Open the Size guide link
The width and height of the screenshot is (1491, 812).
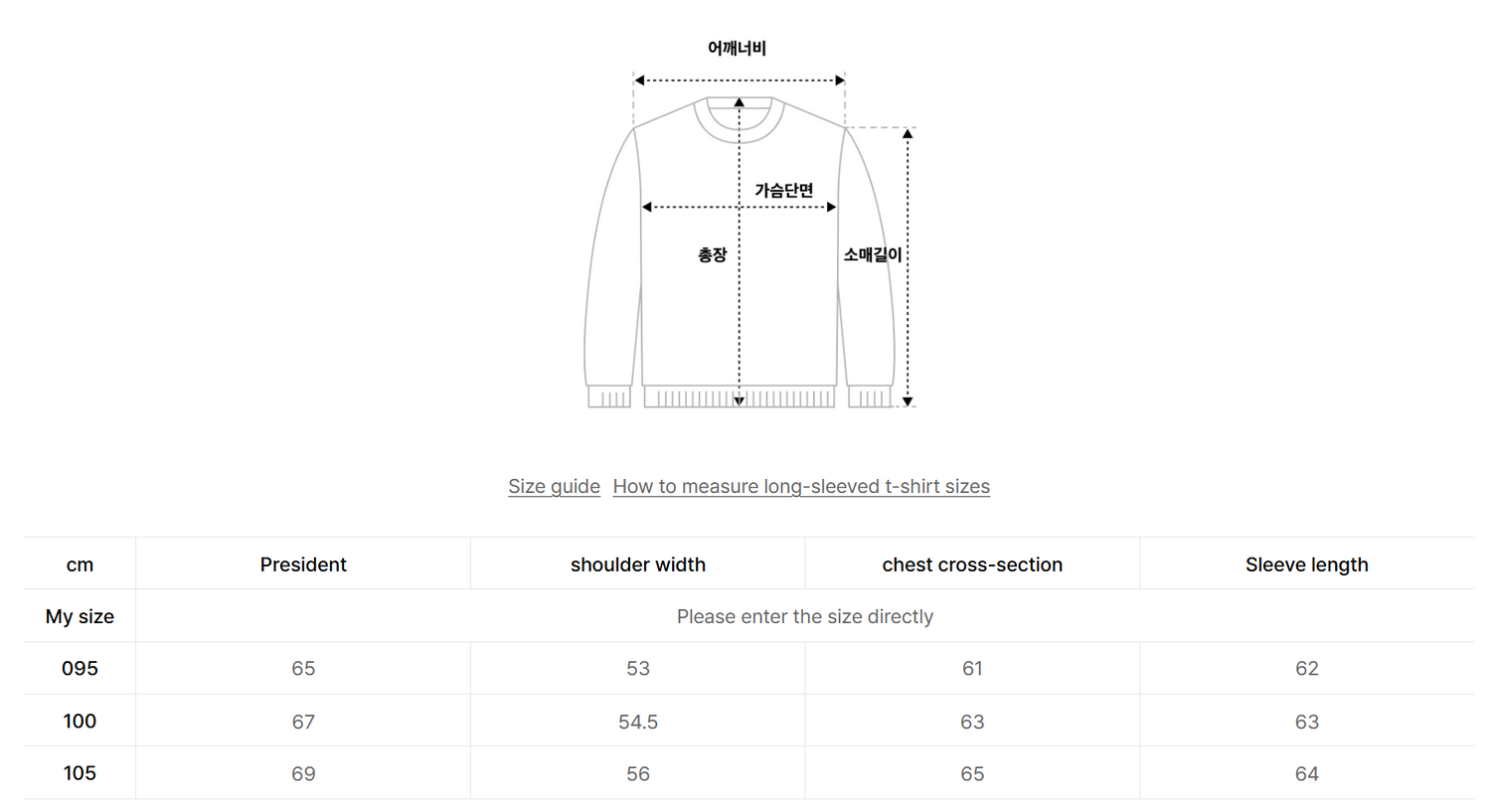[554, 487]
